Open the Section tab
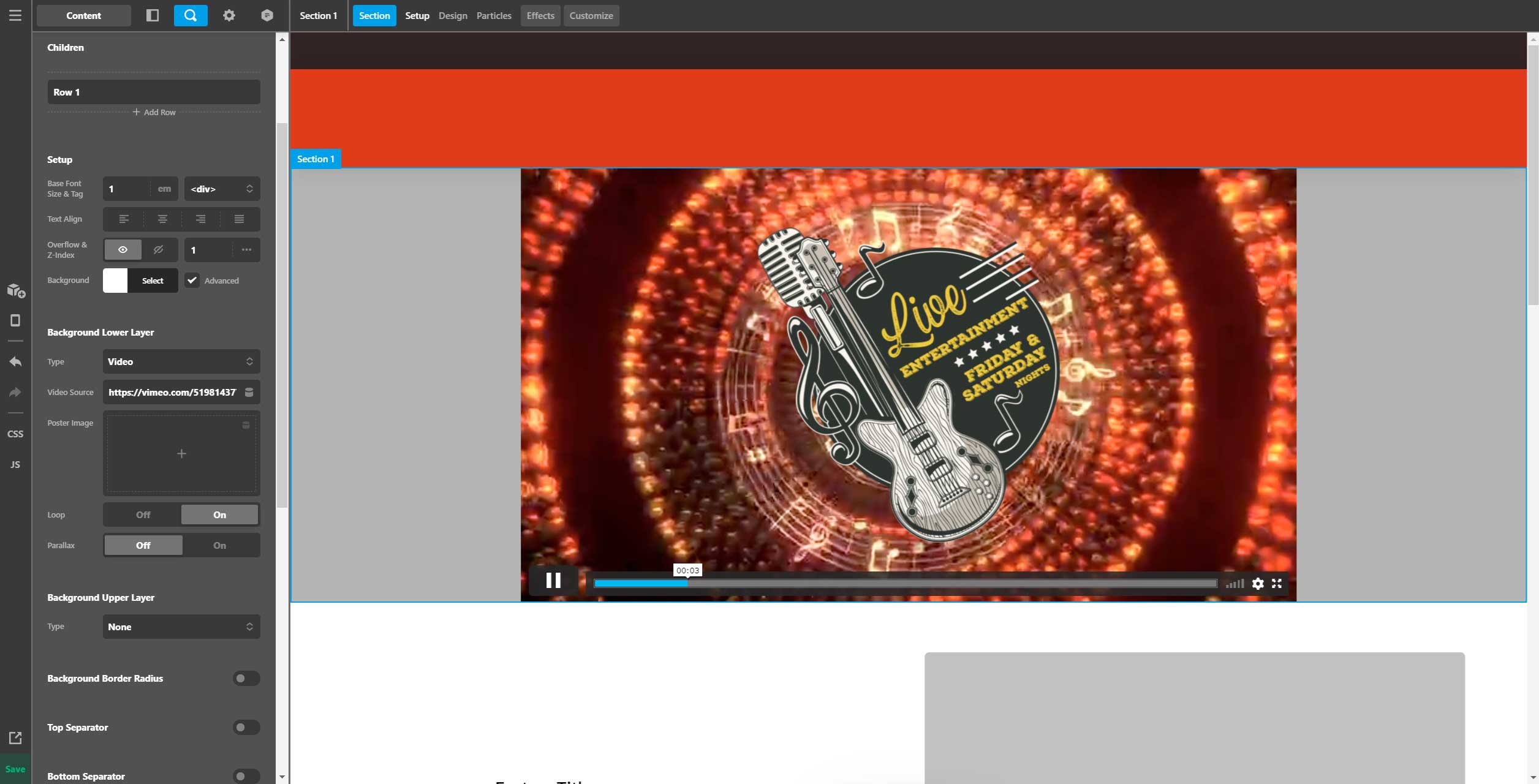 pyautogui.click(x=374, y=16)
